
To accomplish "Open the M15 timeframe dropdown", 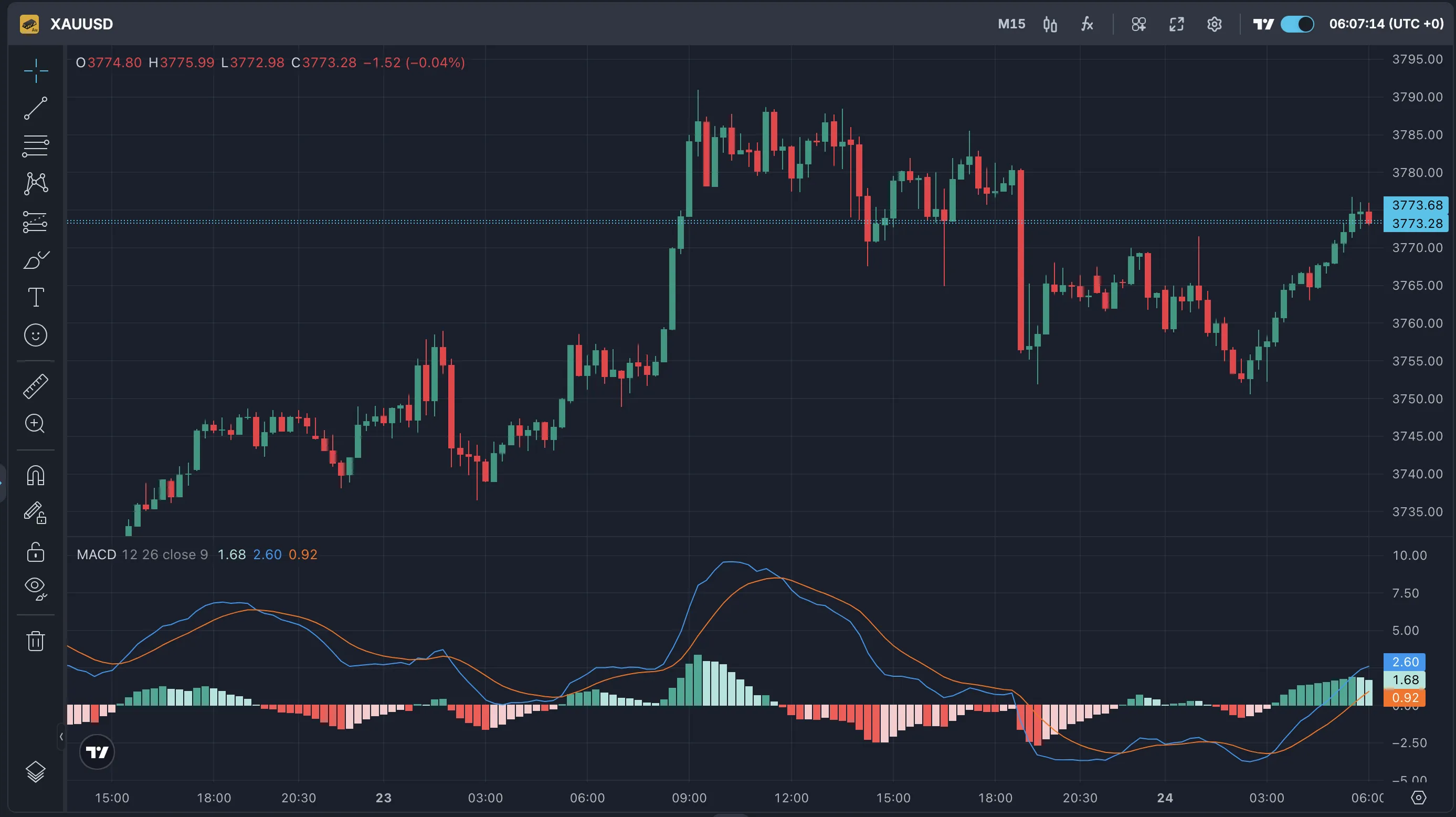I will click(1011, 24).
